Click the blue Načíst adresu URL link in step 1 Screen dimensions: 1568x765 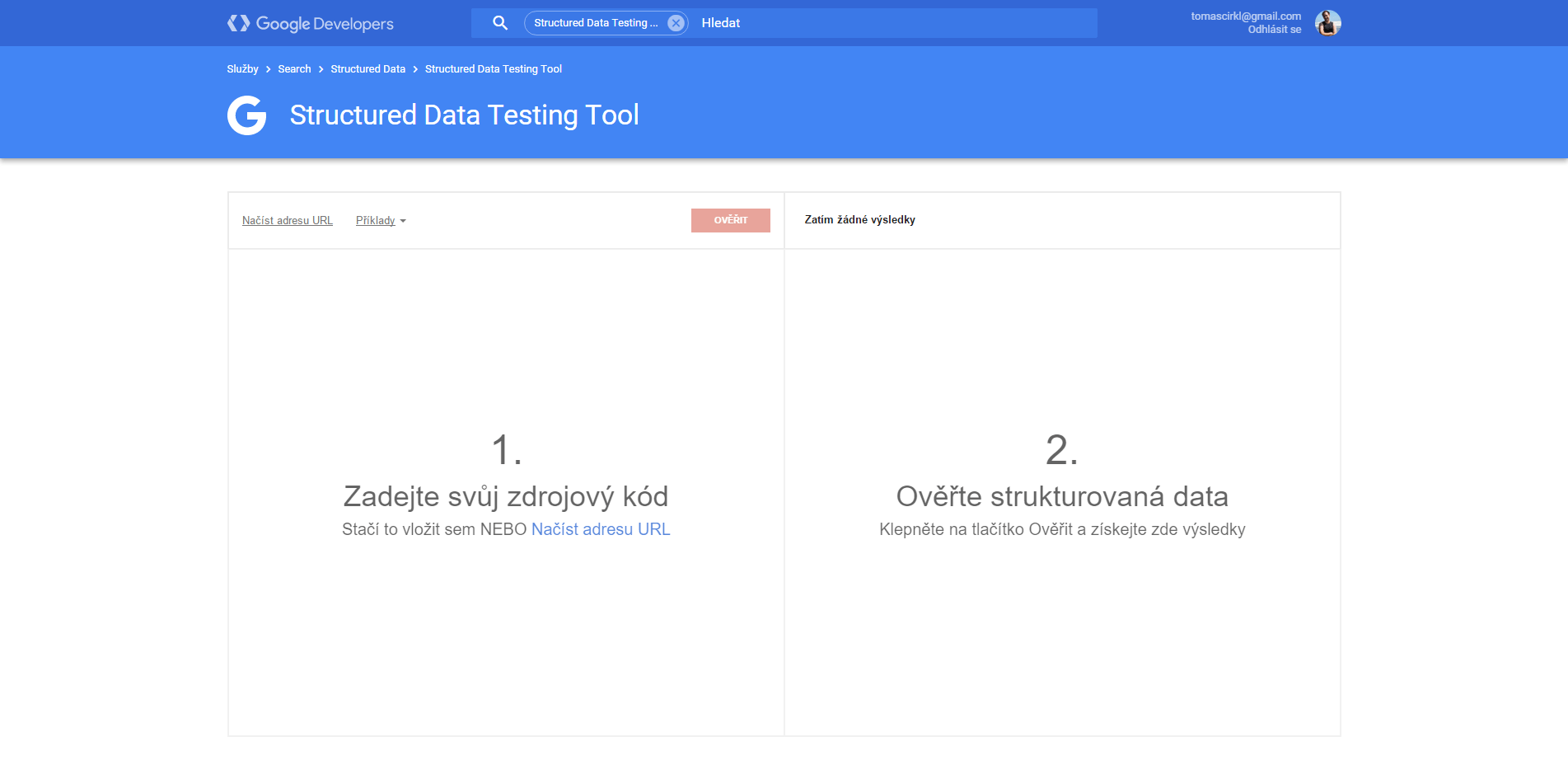click(x=601, y=529)
